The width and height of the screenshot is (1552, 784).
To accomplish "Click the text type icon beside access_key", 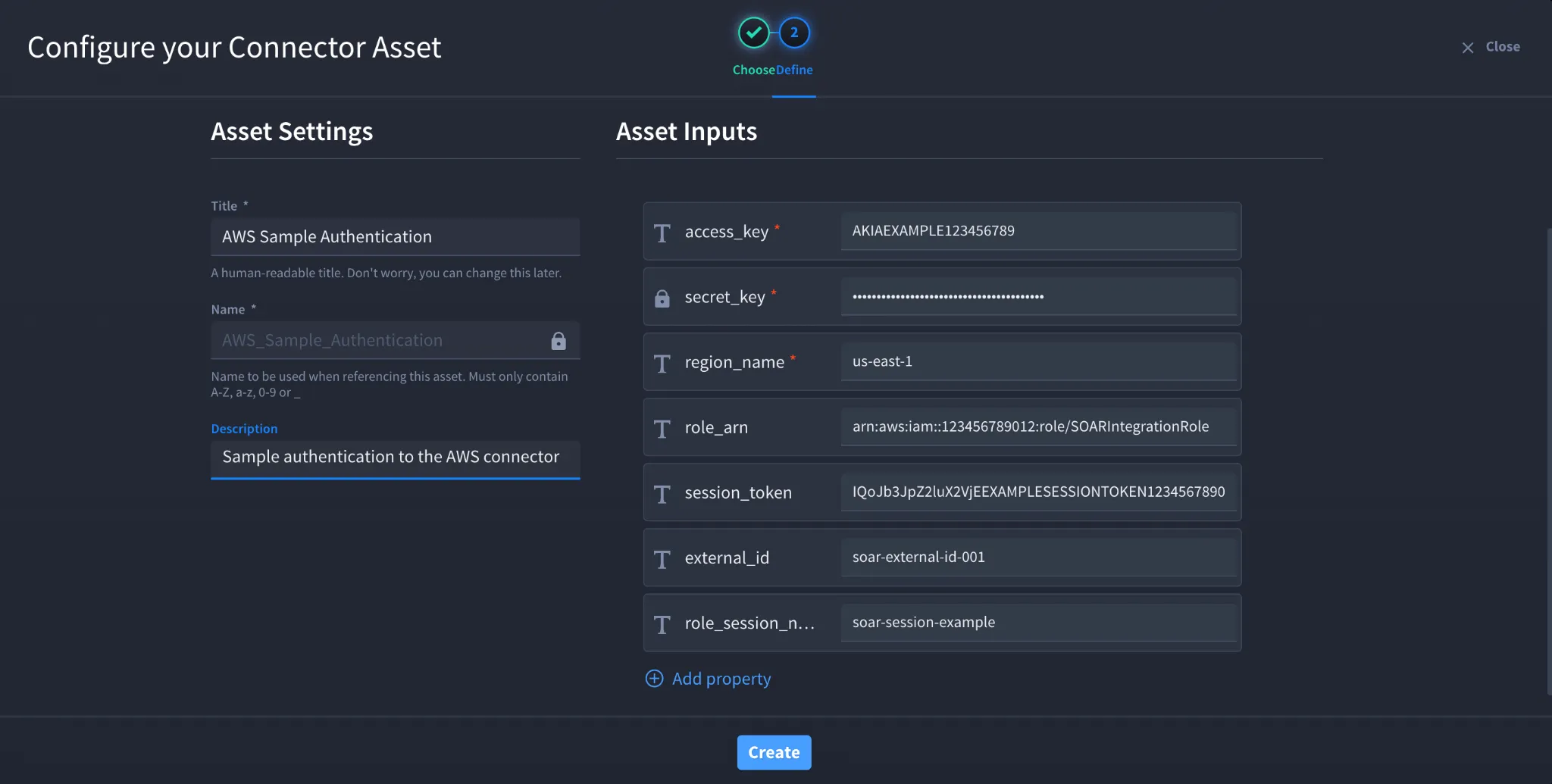I will [x=662, y=233].
